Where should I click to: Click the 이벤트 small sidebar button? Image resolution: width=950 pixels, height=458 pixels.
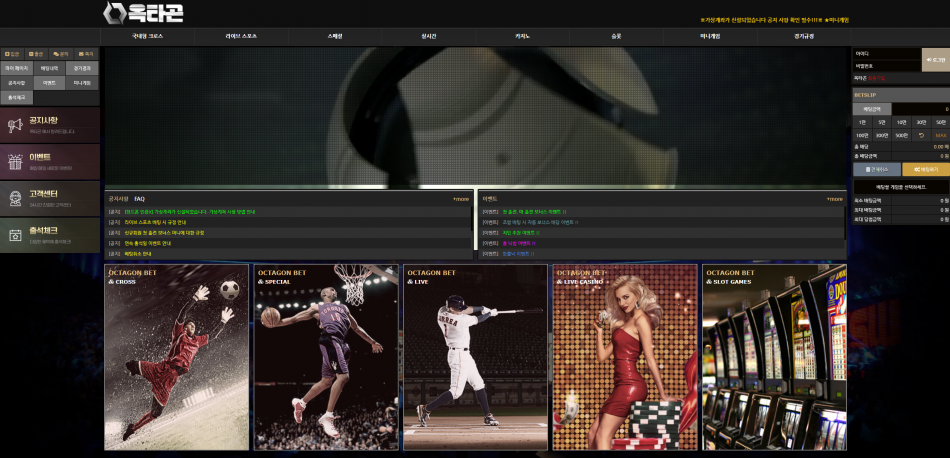(49, 83)
